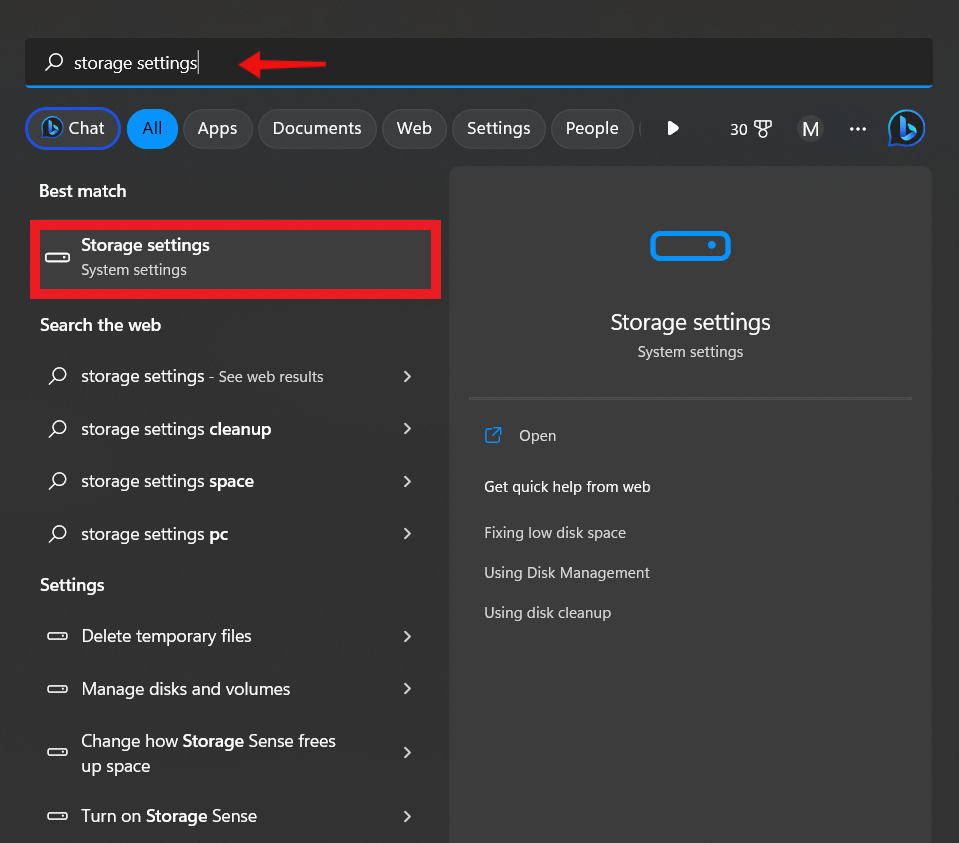Viewport: 959px width, 843px height.
Task: Open the Fixing low disk space help link
Action: pyautogui.click(x=555, y=532)
